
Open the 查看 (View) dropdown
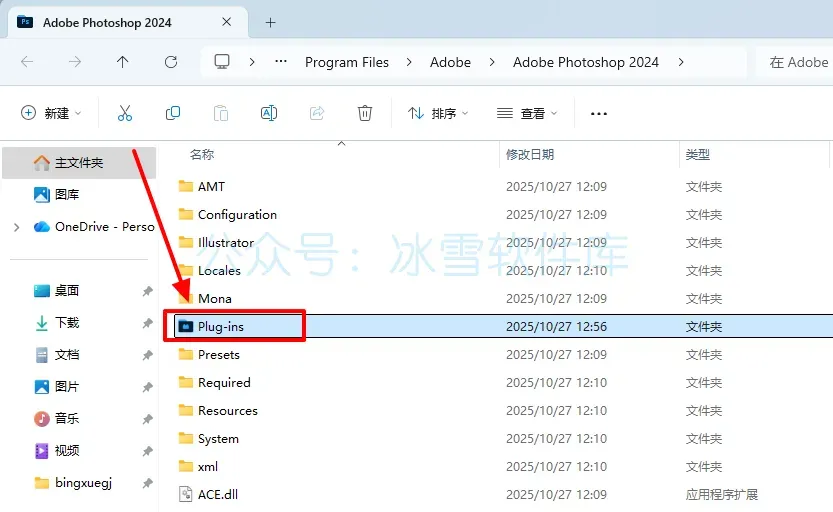click(527, 113)
